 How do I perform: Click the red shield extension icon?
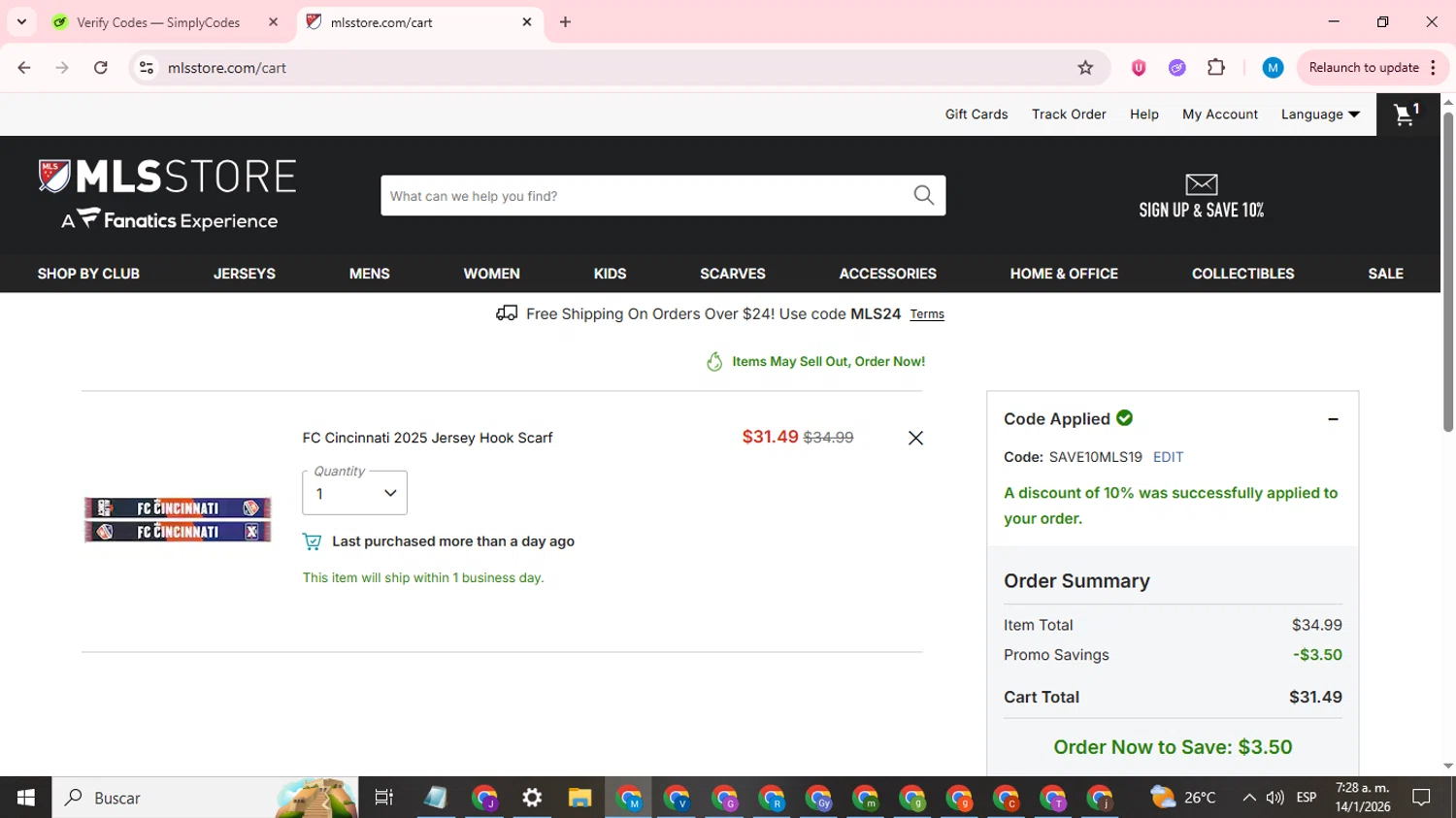pyautogui.click(x=1139, y=68)
